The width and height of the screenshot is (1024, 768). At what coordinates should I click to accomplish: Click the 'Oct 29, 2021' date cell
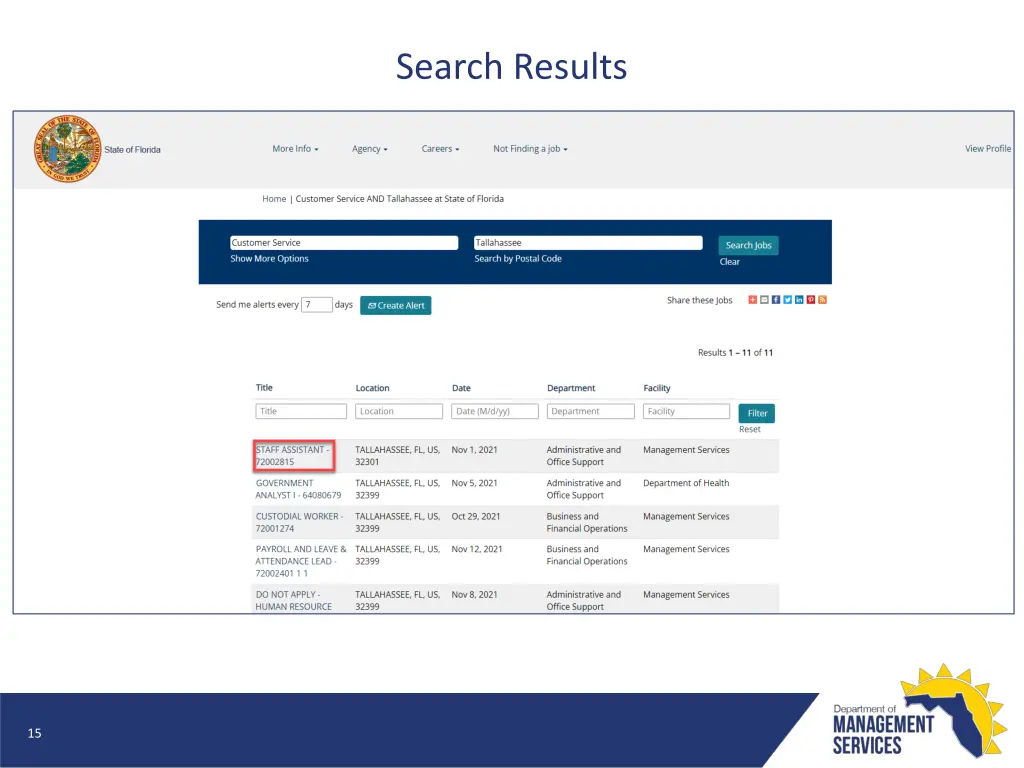(475, 517)
